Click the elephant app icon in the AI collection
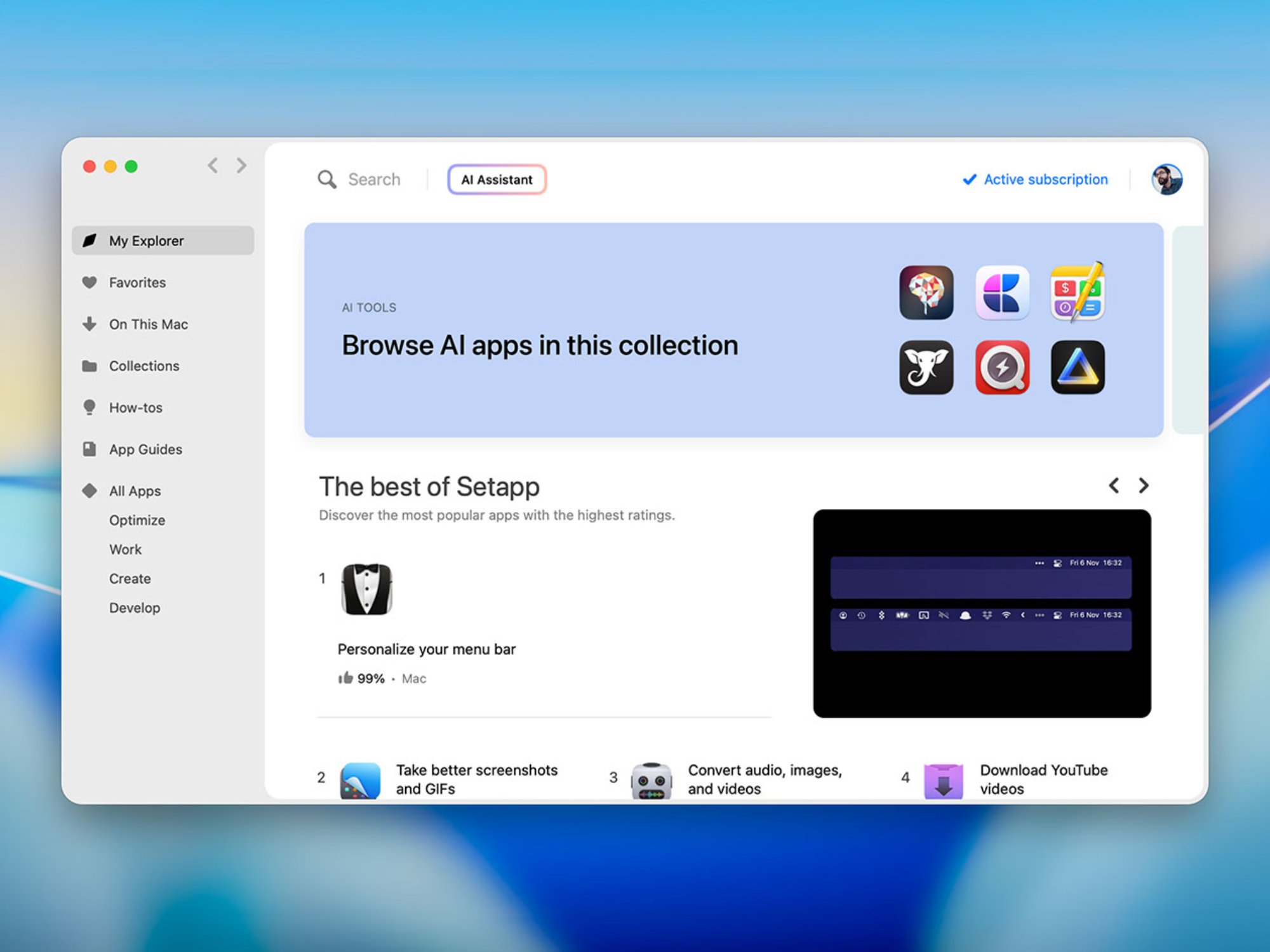 [x=926, y=368]
